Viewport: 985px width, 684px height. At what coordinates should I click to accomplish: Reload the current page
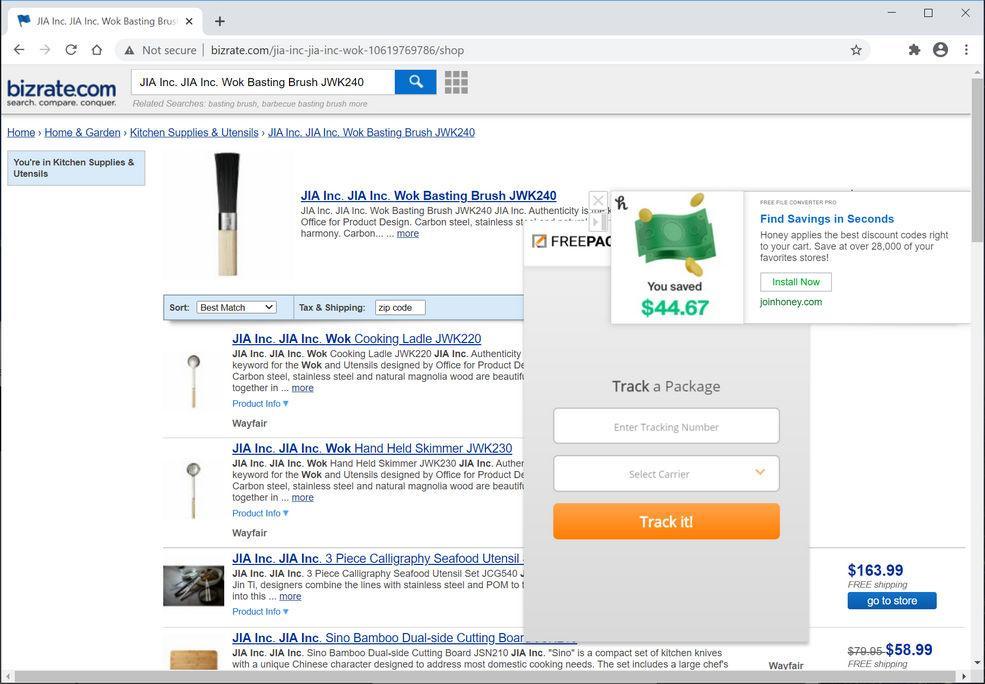tap(71, 50)
